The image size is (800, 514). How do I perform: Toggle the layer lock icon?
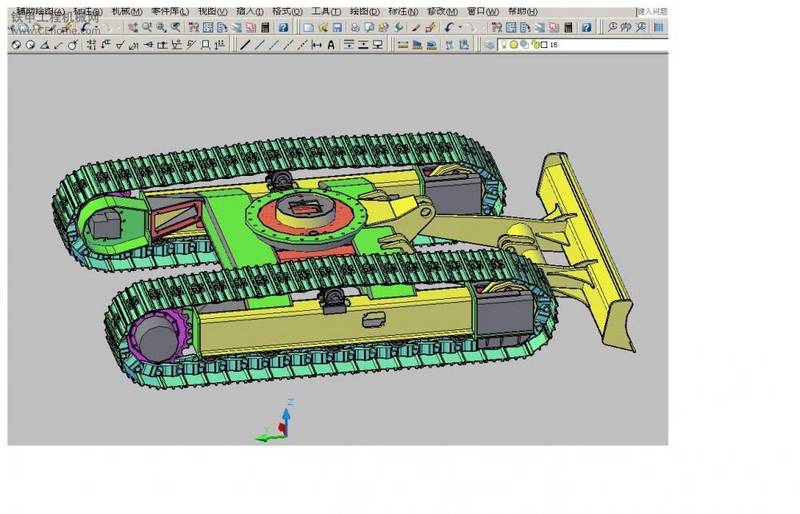(535, 45)
